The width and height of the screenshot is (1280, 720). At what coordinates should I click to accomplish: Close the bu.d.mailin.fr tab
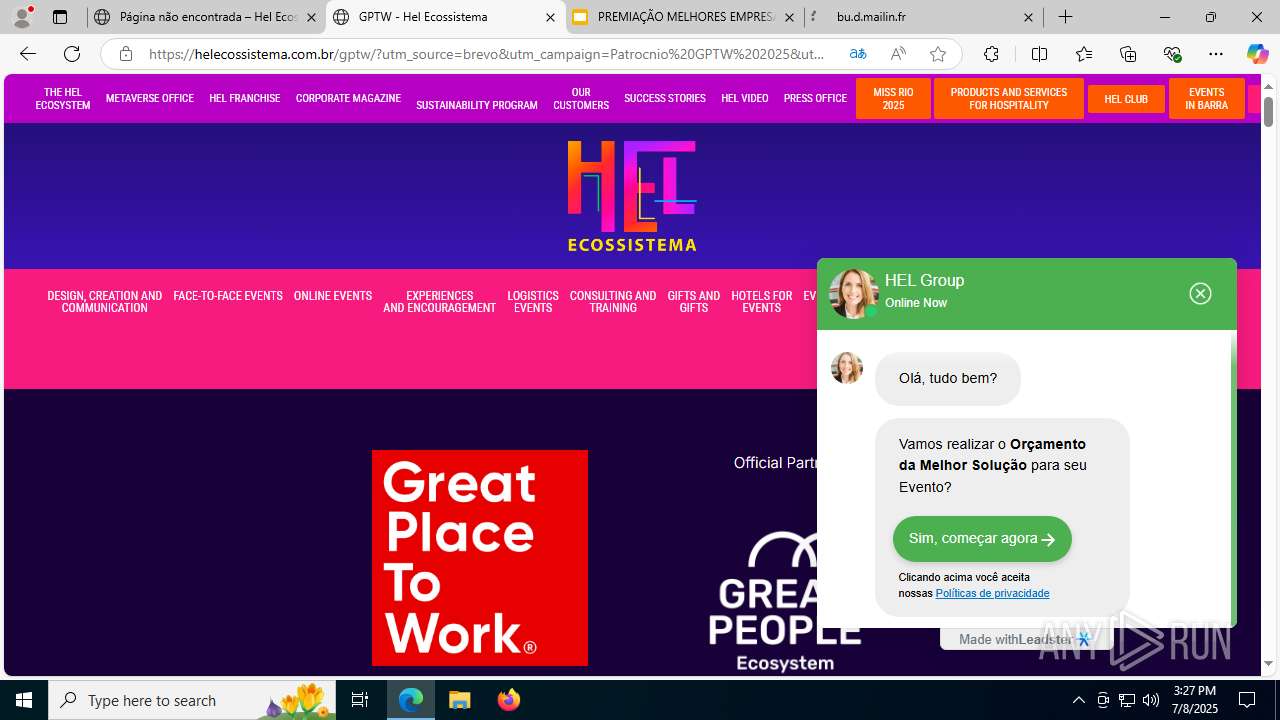point(1028,17)
